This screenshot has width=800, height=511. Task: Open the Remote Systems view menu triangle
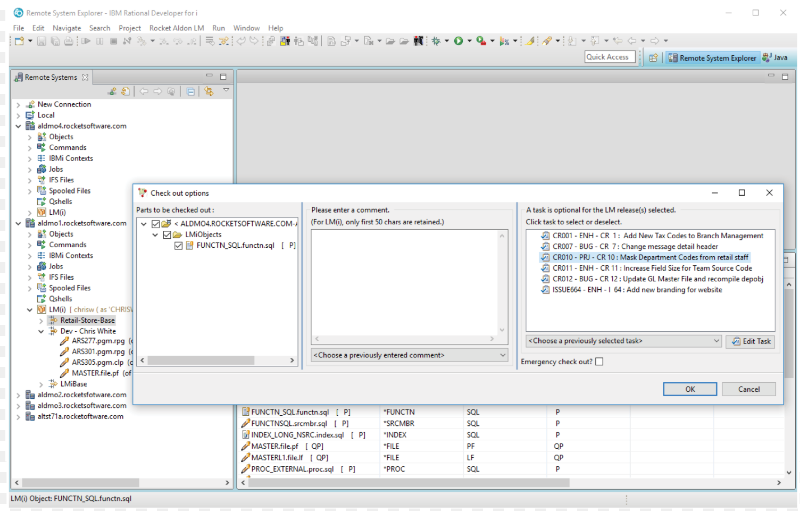point(226,91)
